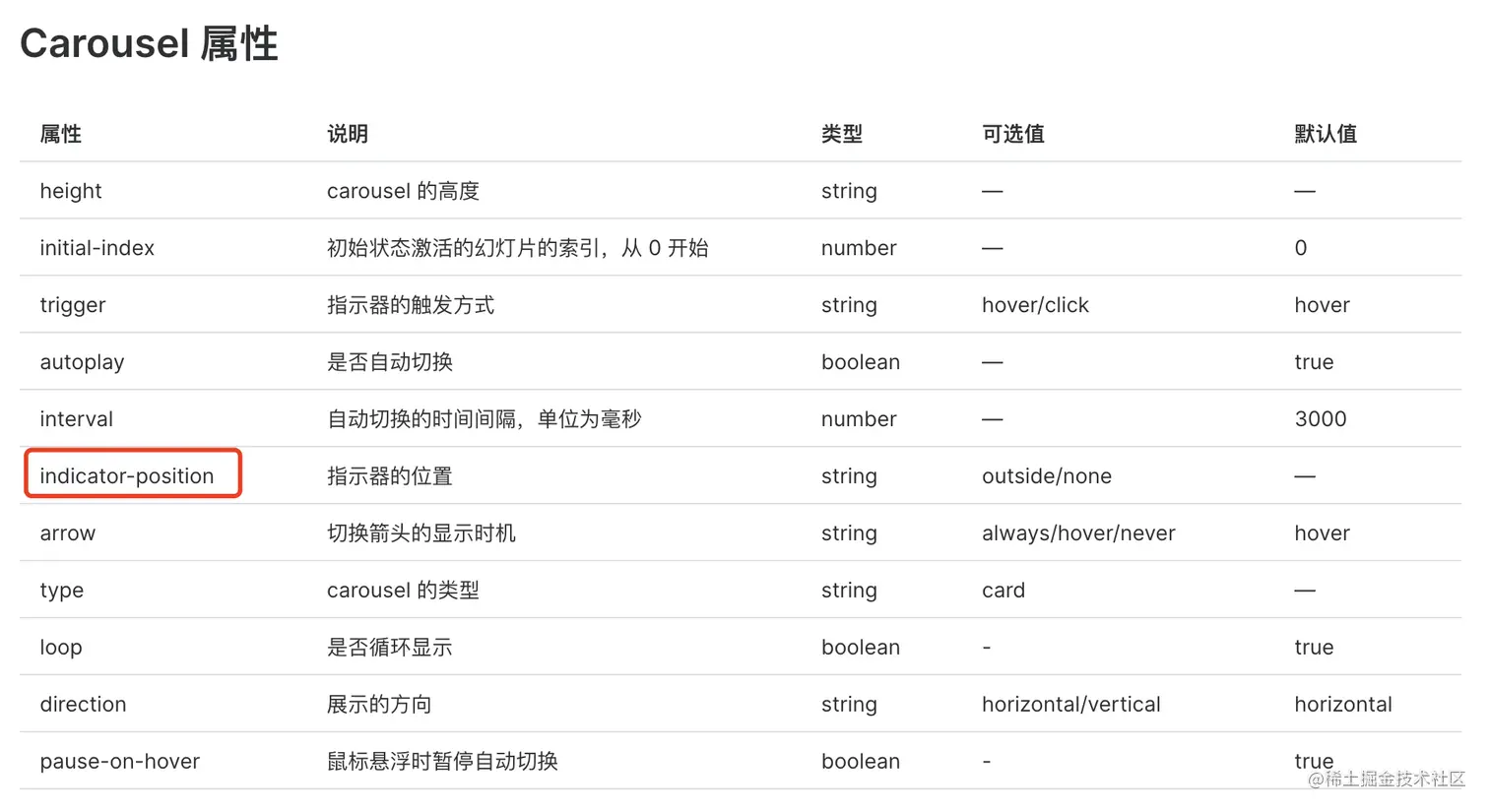Click the '说明' column header
The width and height of the screenshot is (1489, 812).
(348, 134)
